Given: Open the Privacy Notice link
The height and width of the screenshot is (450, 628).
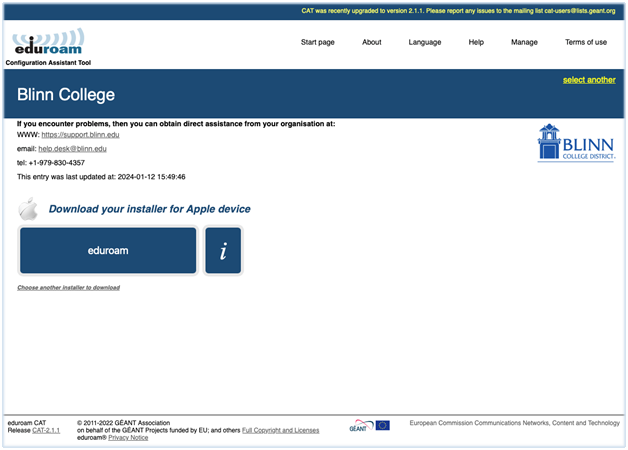Looking at the screenshot, I should pyautogui.click(x=128, y=438).
